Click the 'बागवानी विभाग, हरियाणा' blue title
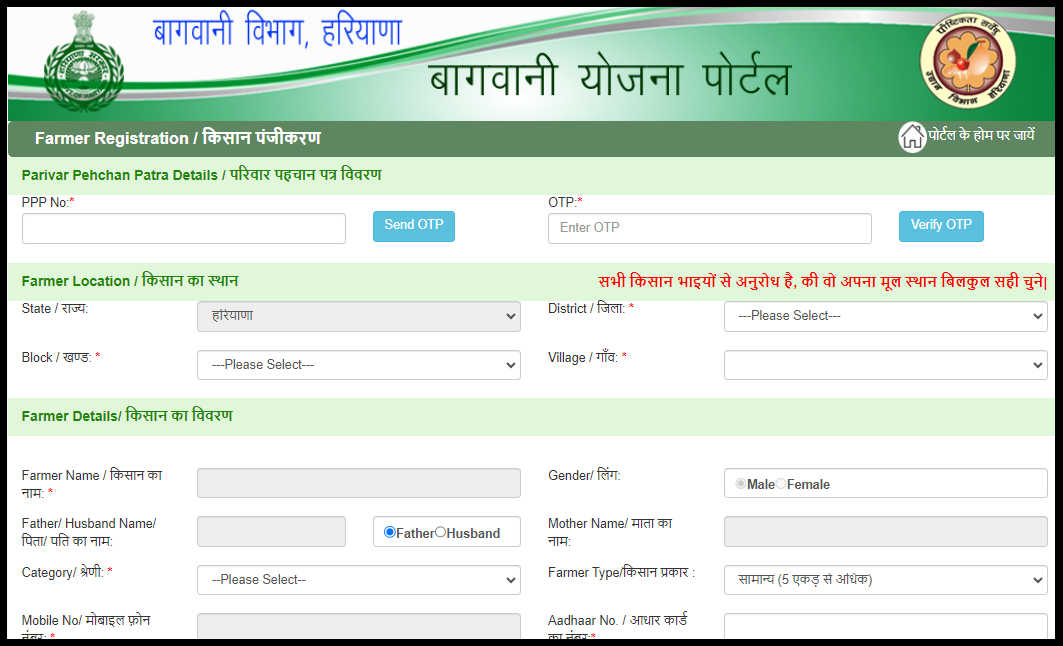This screenshot has width=1063, height=646. point(277,31)
